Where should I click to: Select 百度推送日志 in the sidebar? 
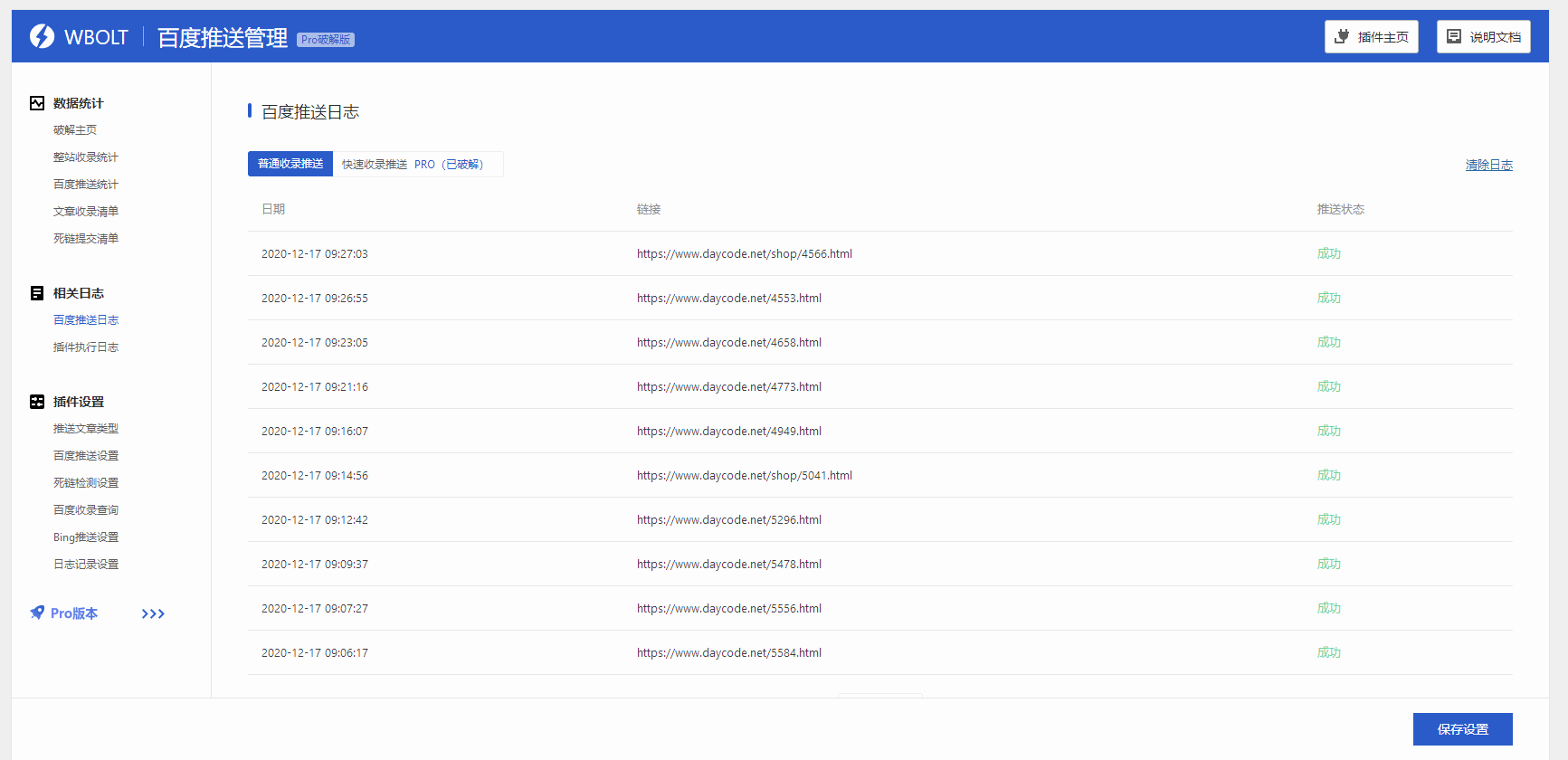(x=86, y=320)
